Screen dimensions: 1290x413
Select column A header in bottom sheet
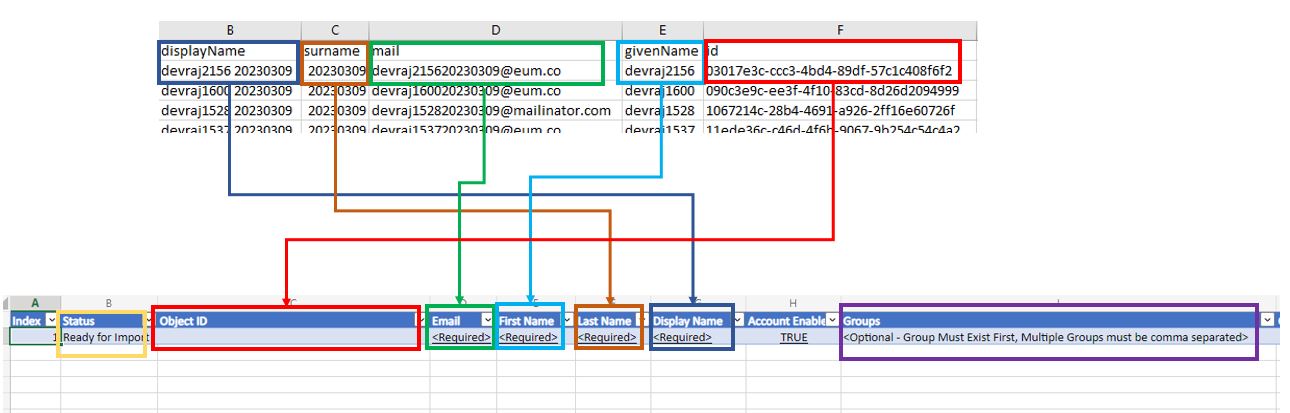click(x=35, y=303)
